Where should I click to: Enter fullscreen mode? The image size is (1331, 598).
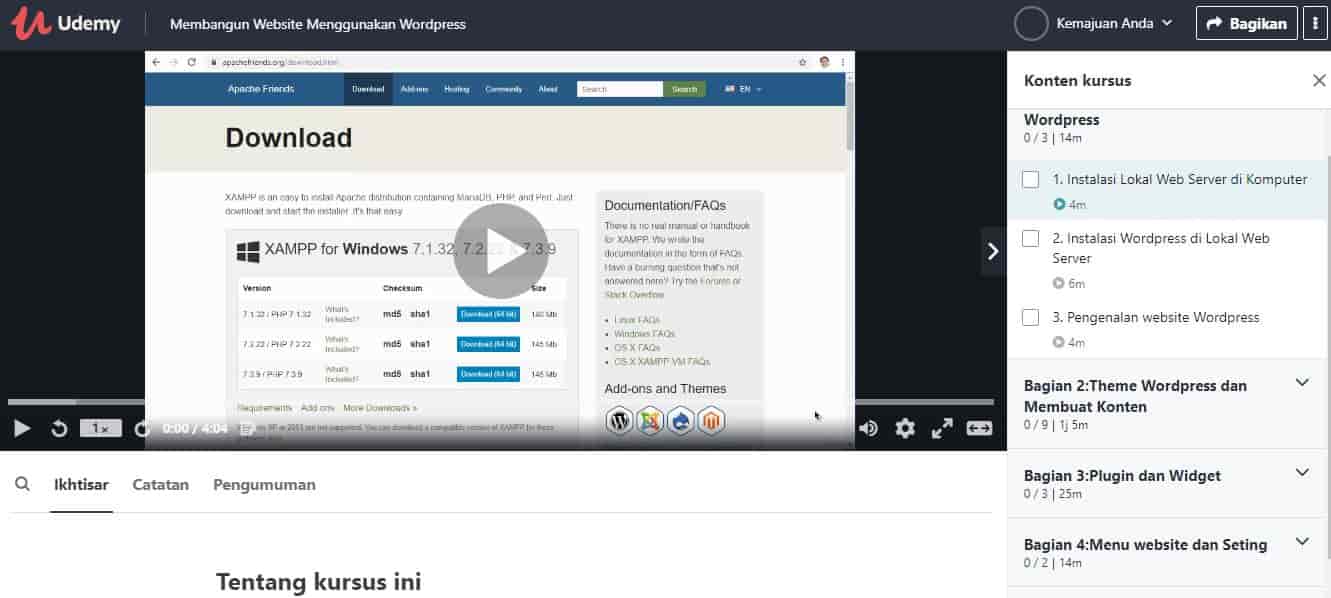[x=942, y=428]
